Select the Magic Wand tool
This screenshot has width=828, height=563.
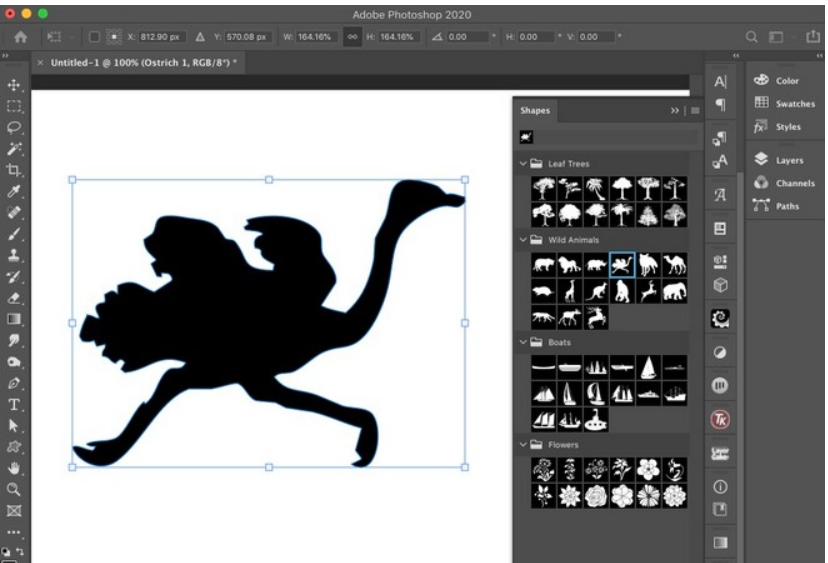coord(14,148)
